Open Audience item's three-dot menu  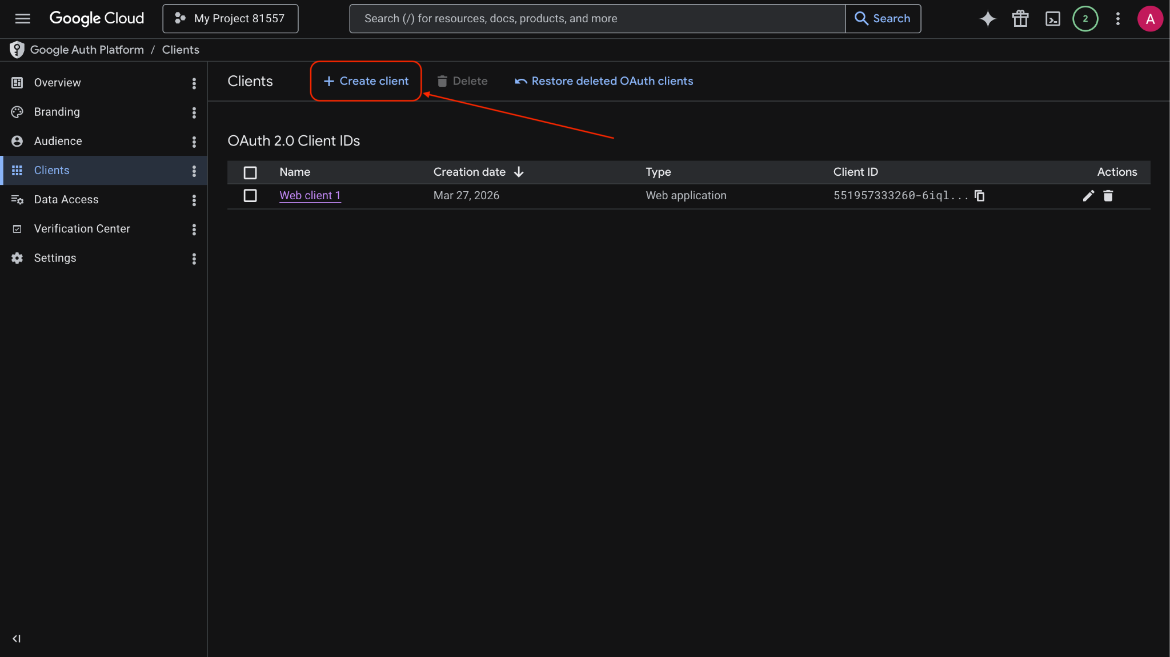(194, 141)
